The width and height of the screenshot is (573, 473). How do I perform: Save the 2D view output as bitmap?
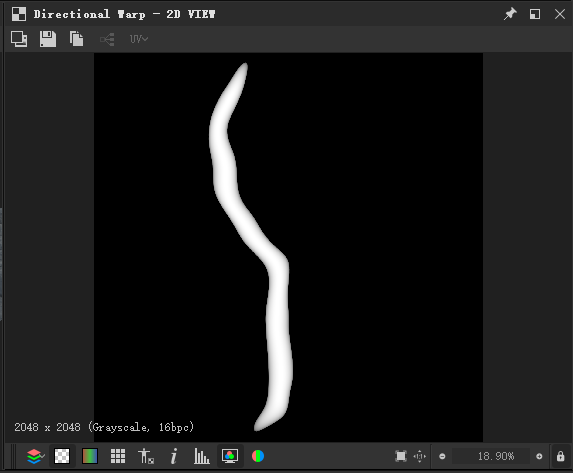pyautogui.click(x=48, y=39)
